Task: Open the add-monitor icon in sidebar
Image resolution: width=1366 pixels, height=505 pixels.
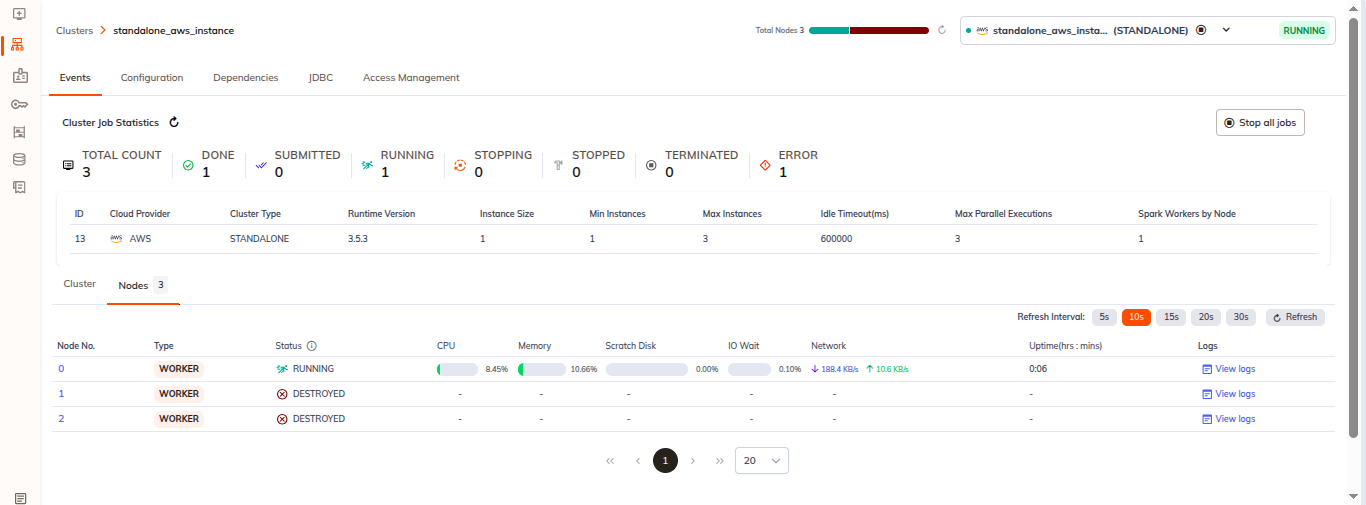Action: [x=19, y=15]
